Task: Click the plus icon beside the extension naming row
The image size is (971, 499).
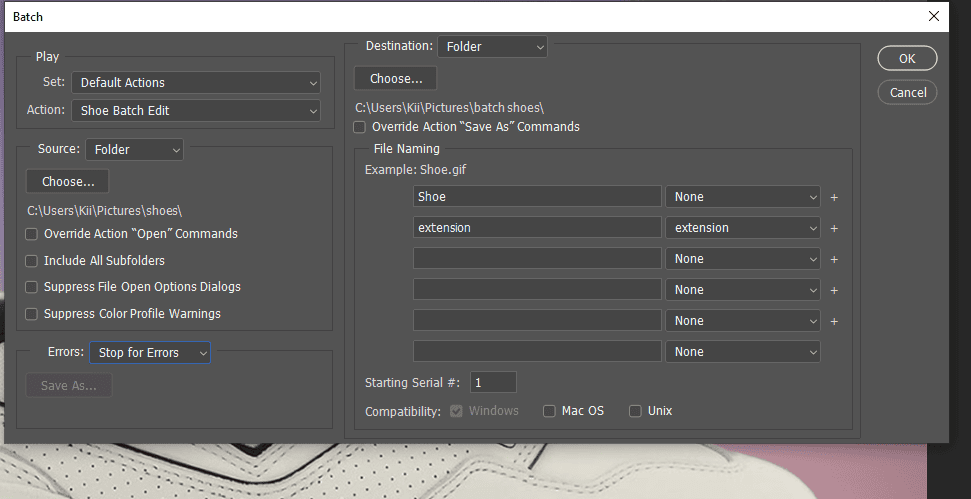Action: tap(834, 228)
